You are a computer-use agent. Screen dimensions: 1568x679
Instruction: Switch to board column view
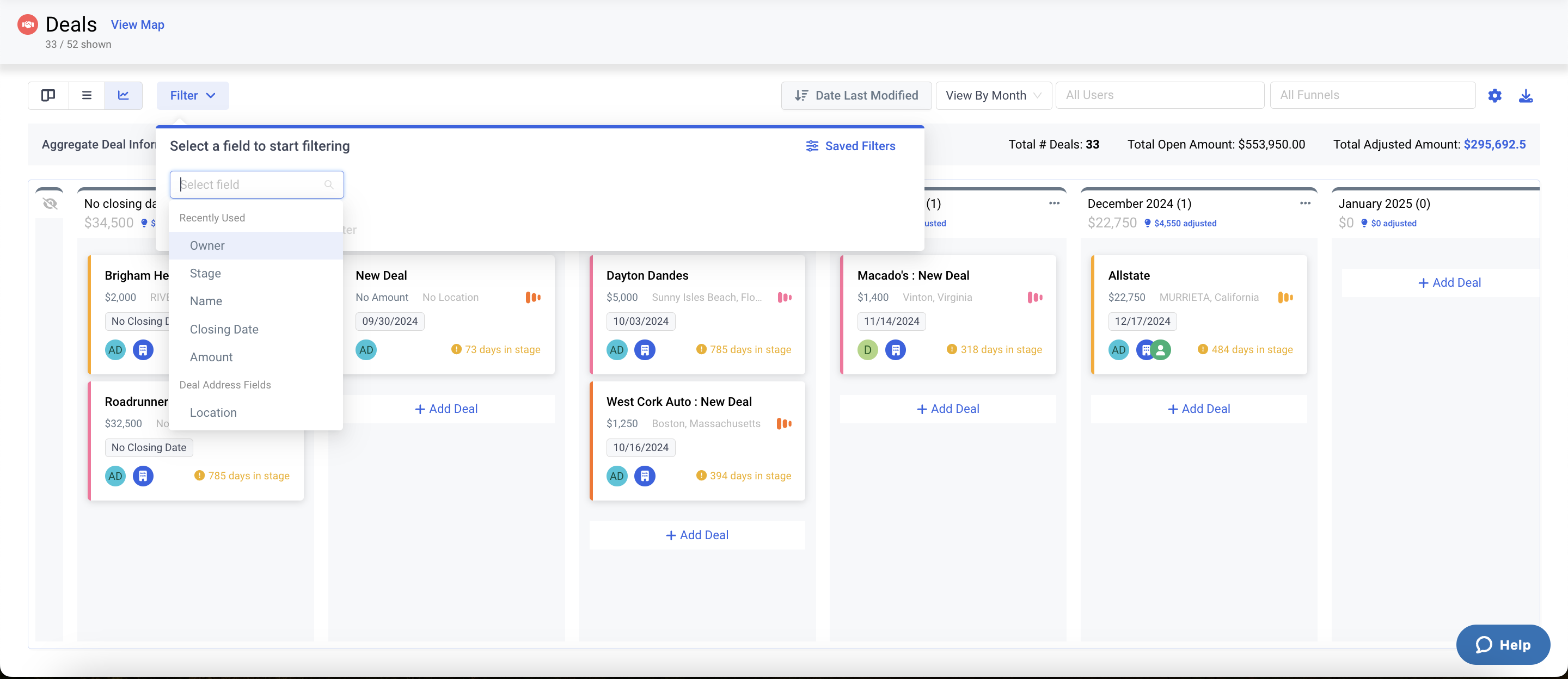click(x=48, y=96)
